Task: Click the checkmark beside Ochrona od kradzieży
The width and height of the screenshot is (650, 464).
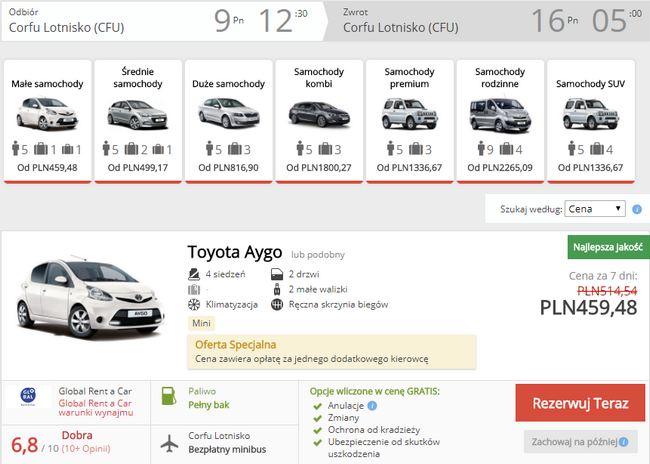Action: (318, 430)
